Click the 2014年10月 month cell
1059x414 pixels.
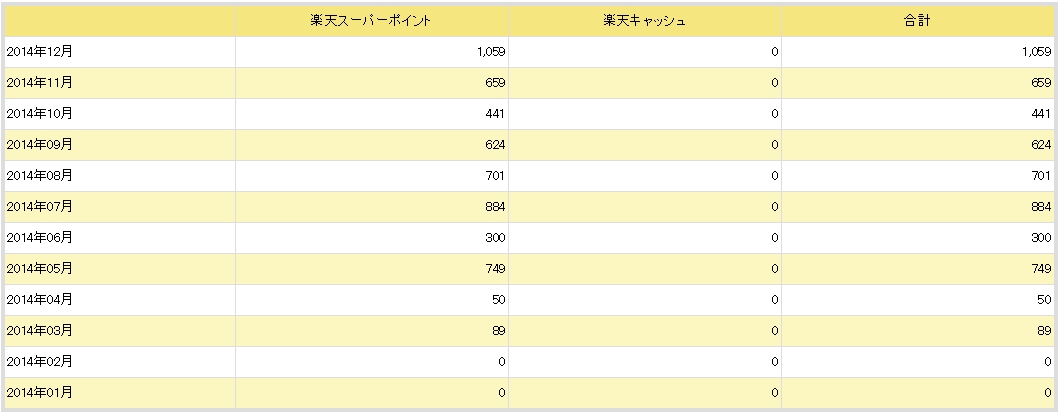coord(39,114)
